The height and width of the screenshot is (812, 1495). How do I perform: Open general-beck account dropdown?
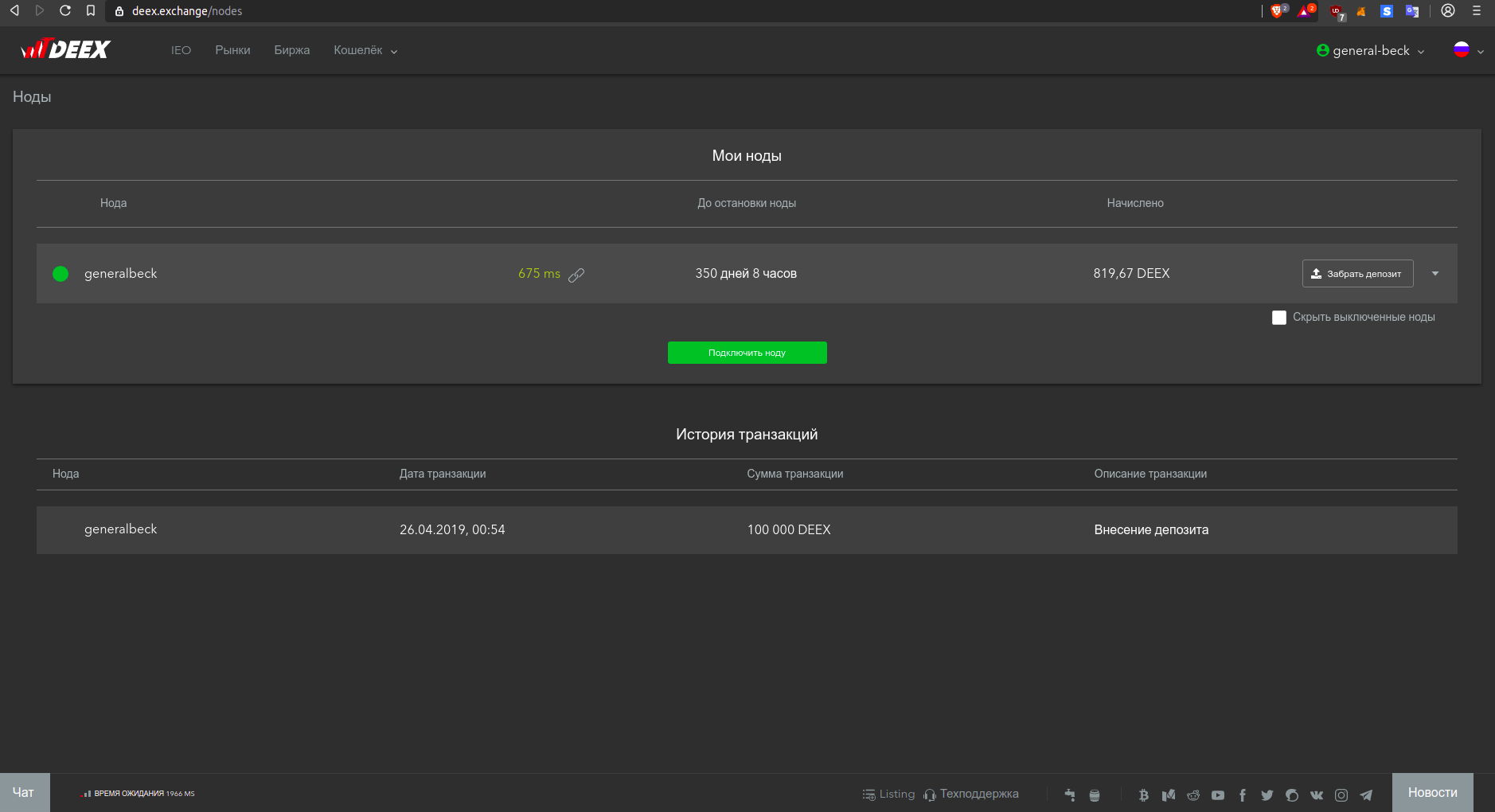click(1371, 50)
